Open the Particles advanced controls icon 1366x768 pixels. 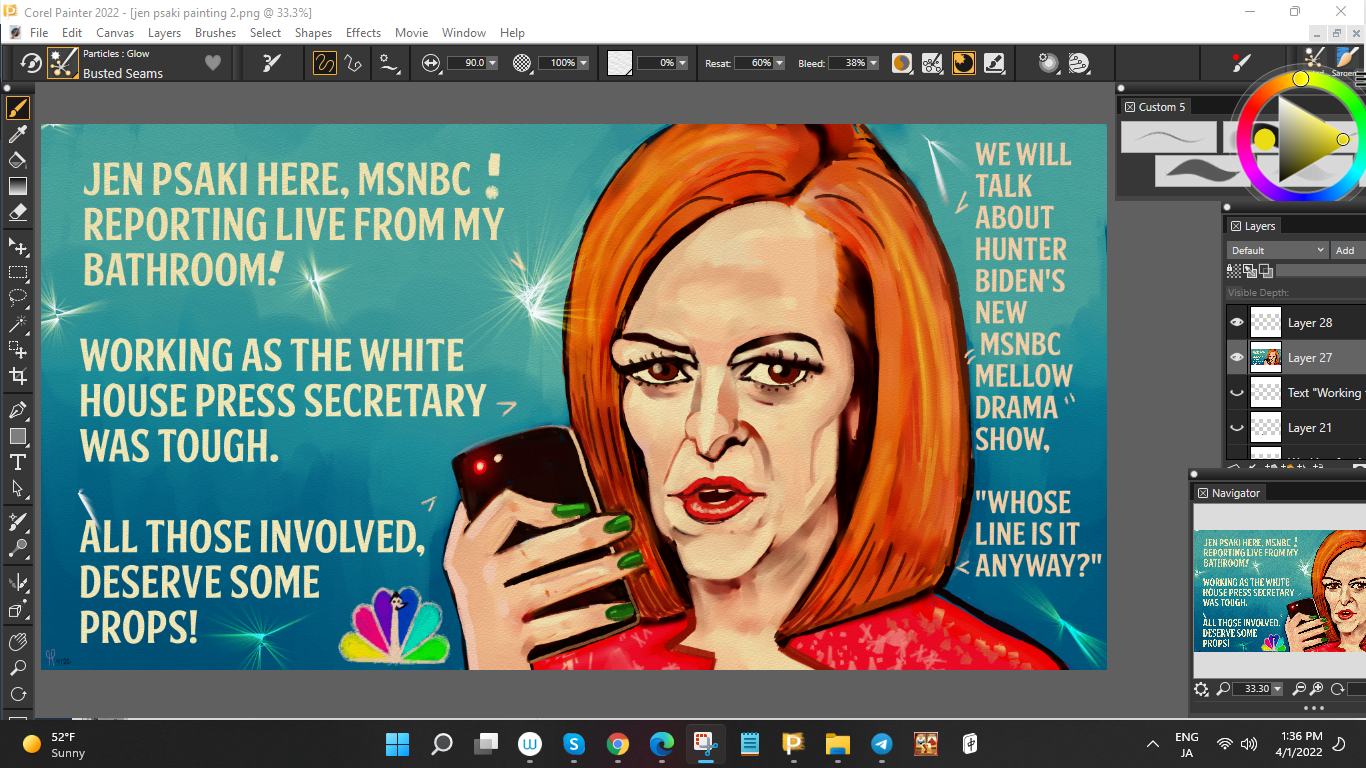tap(932, 63)
